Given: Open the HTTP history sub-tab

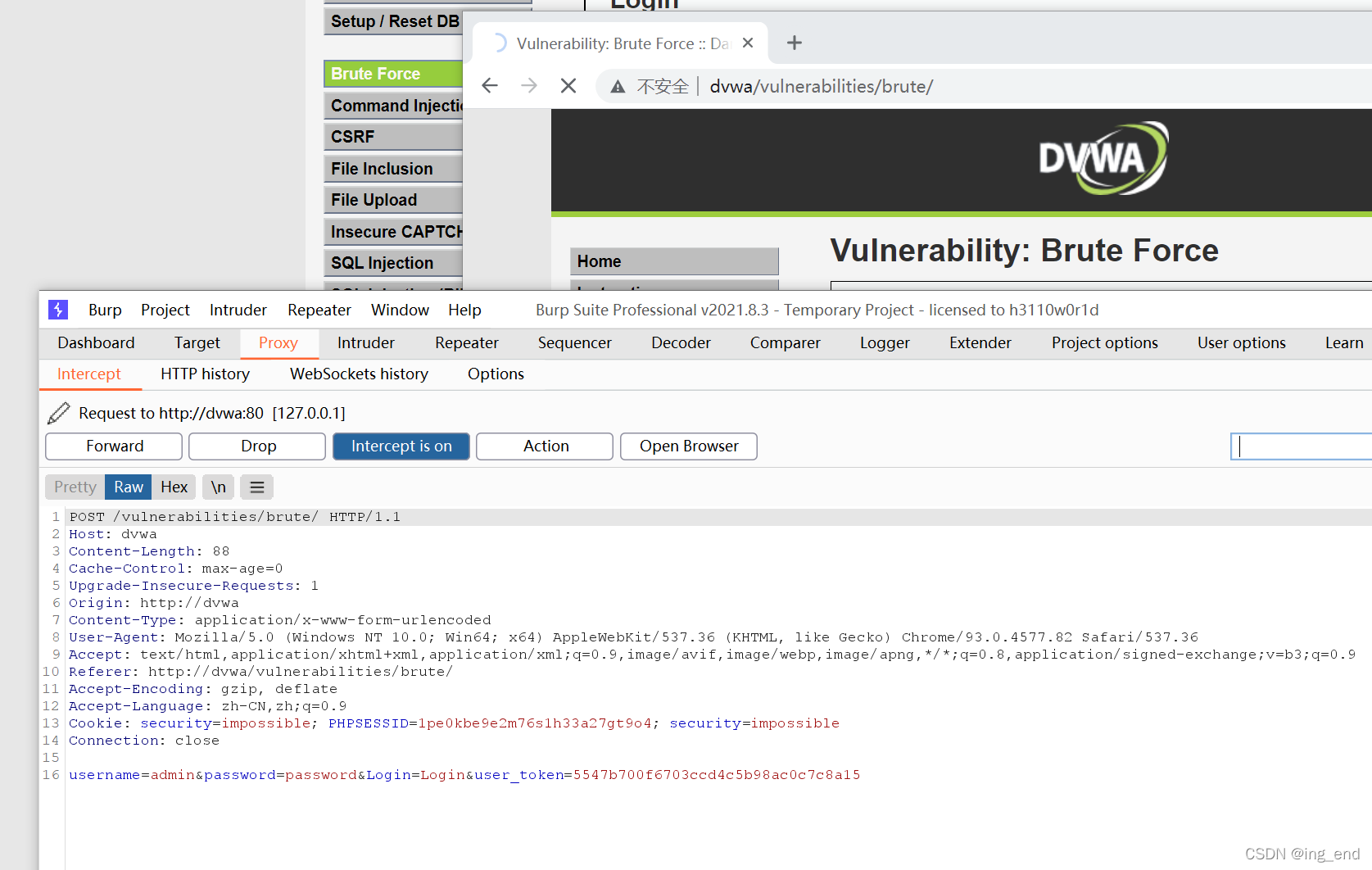Looking at the screenshot, I should click(x=205, y=374).
